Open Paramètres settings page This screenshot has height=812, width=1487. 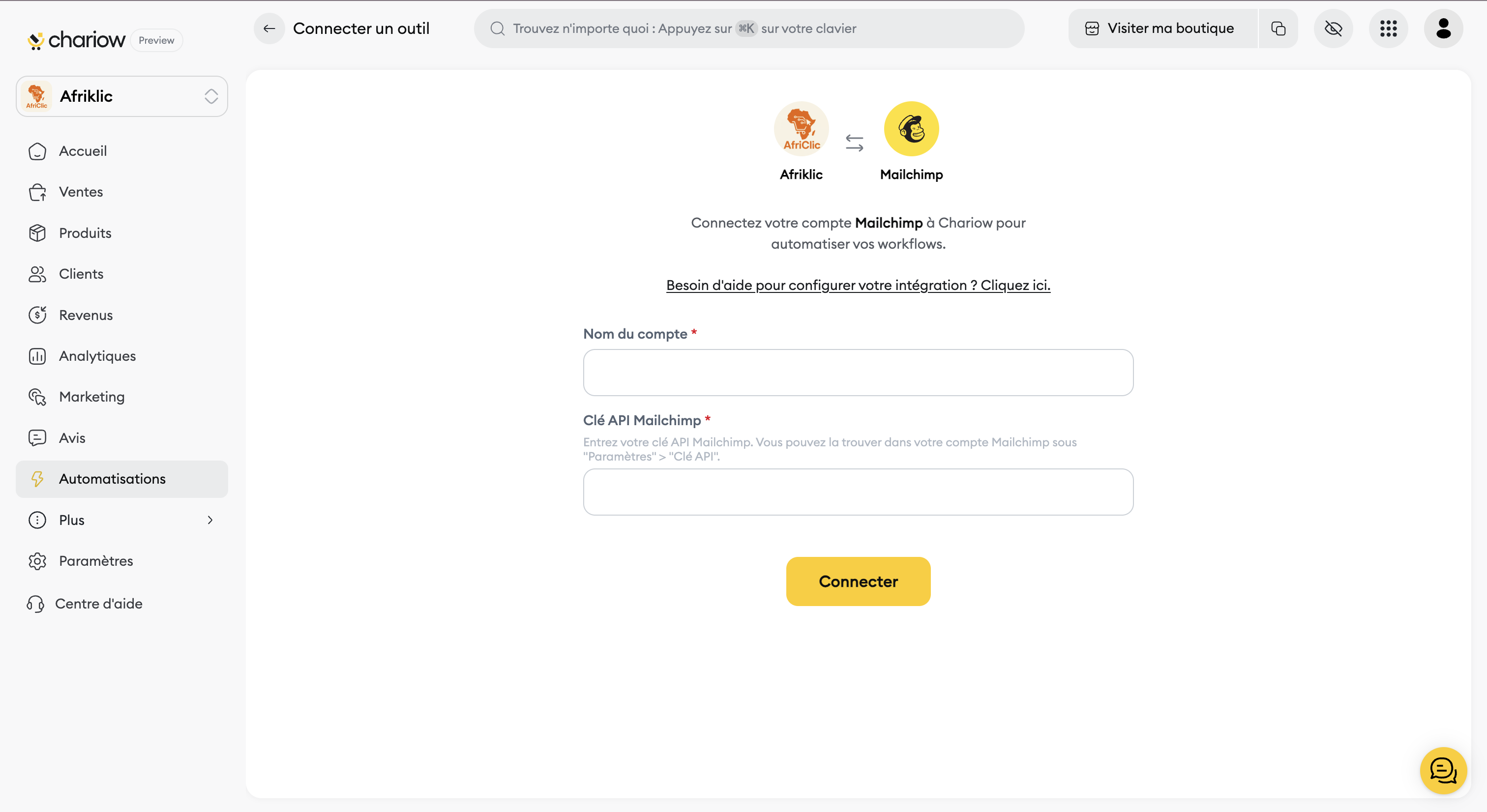pos(96,561)
